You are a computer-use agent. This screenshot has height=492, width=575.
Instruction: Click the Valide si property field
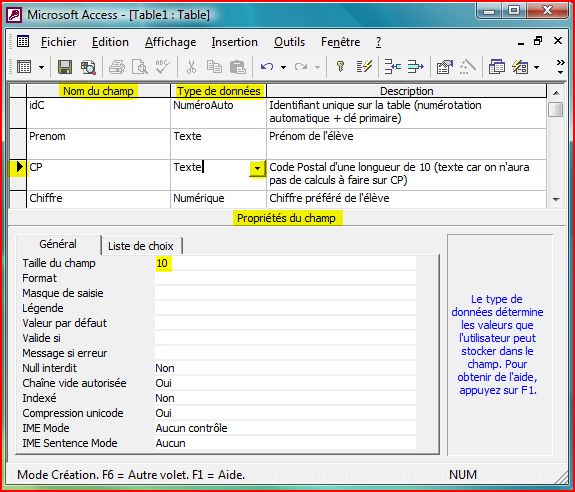click(285, 338)
